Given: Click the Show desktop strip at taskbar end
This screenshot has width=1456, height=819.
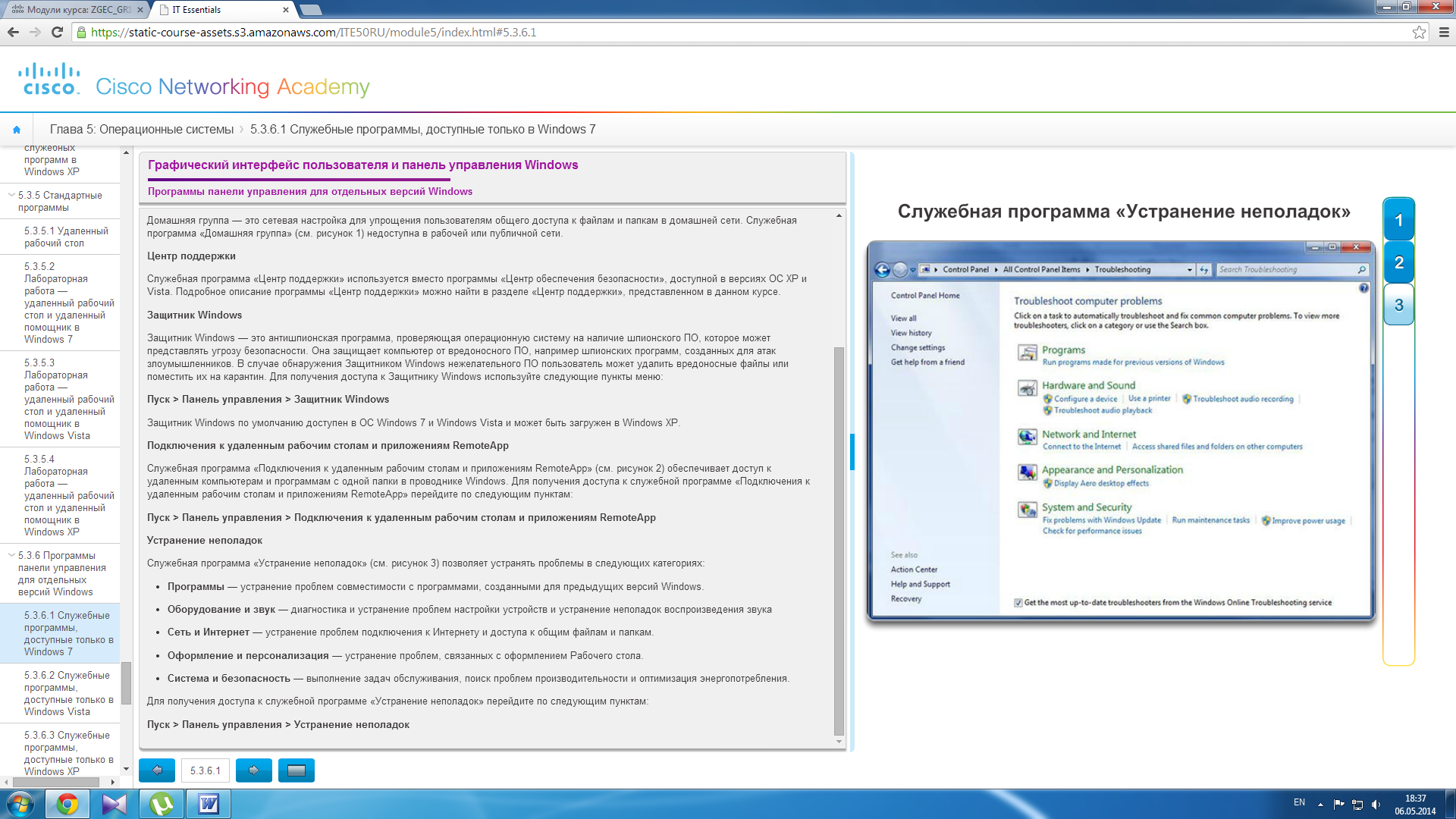Looking at the screenshot, I should tap(1451, 804).
